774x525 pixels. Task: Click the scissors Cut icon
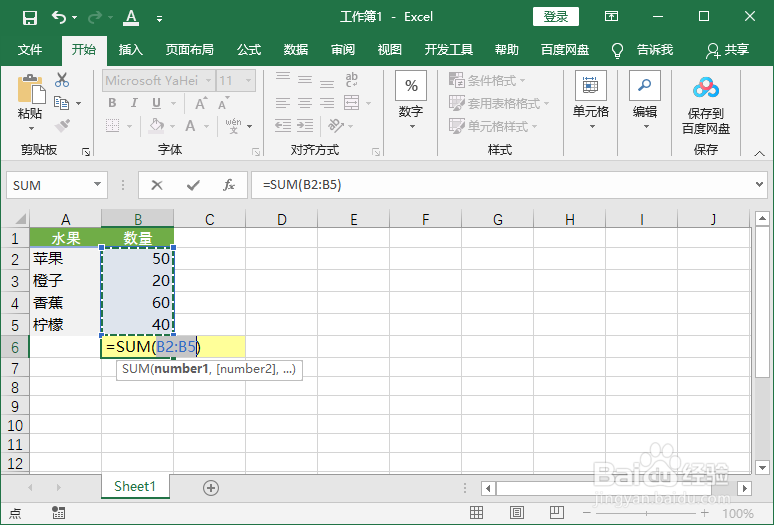coord(62,79)
